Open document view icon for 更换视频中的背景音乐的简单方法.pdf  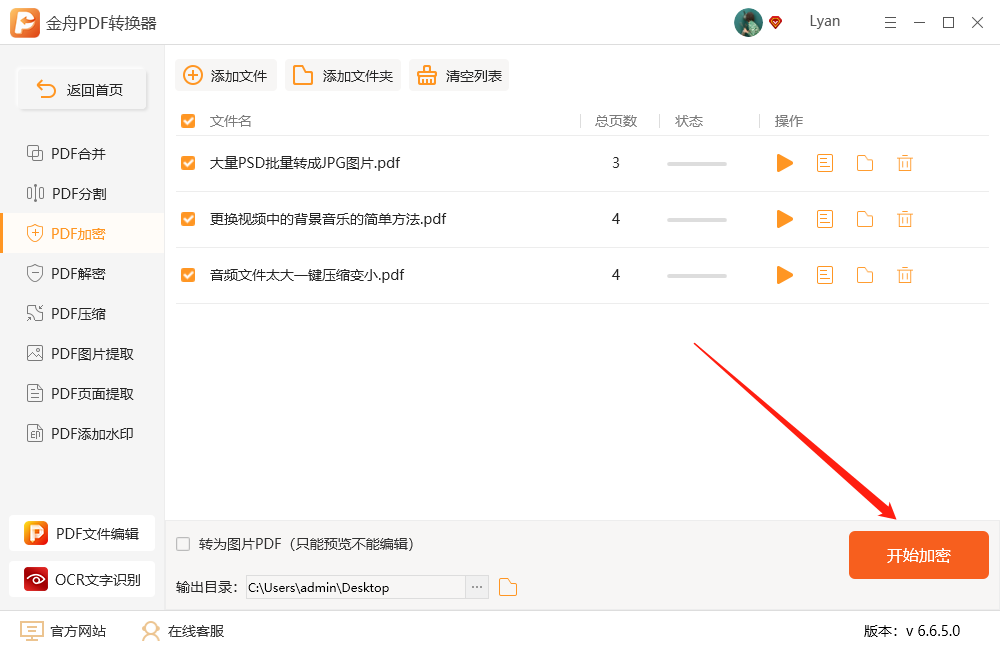pos(825,219)
